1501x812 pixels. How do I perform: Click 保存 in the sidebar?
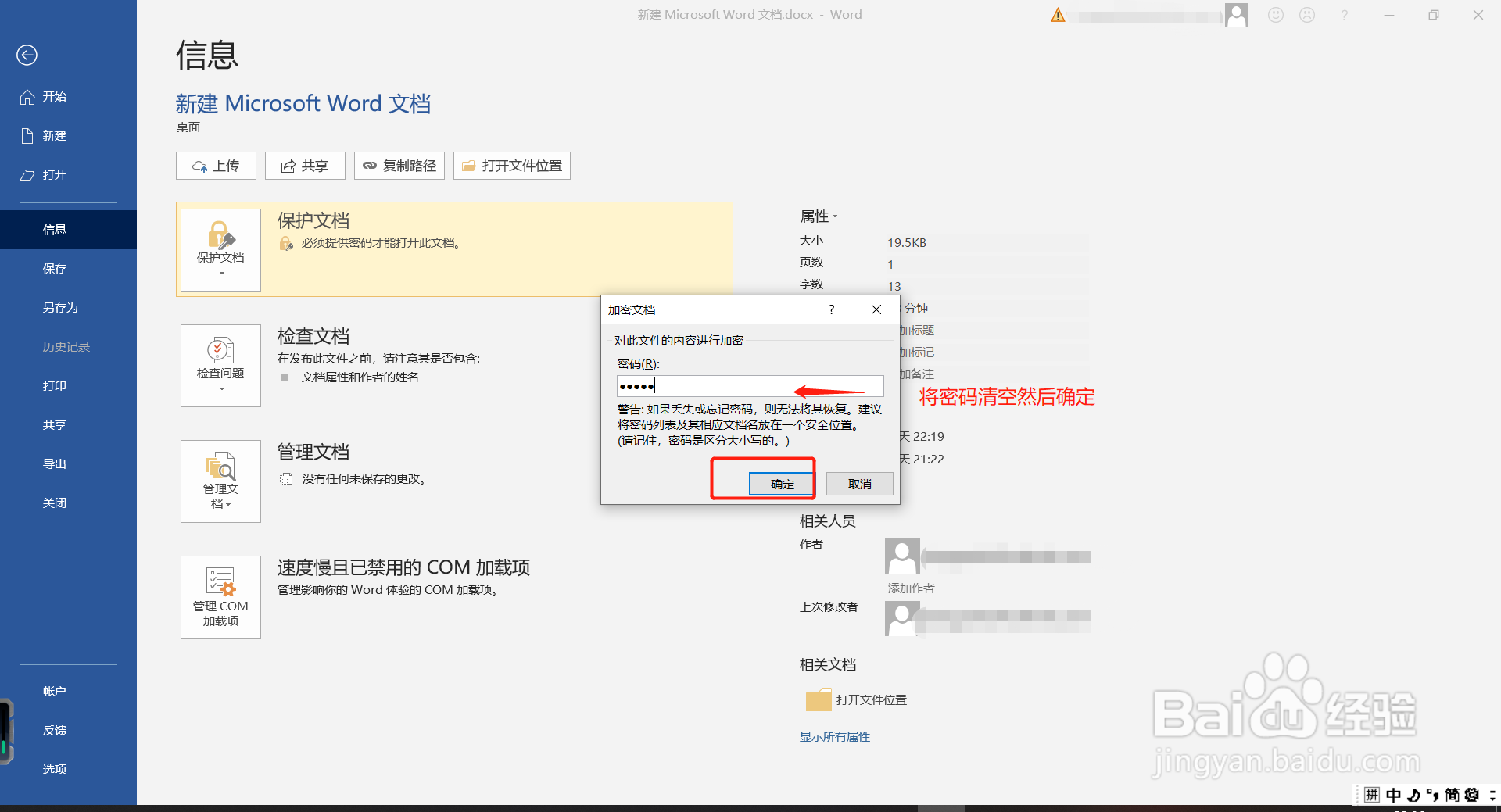[x=68, y=269]
